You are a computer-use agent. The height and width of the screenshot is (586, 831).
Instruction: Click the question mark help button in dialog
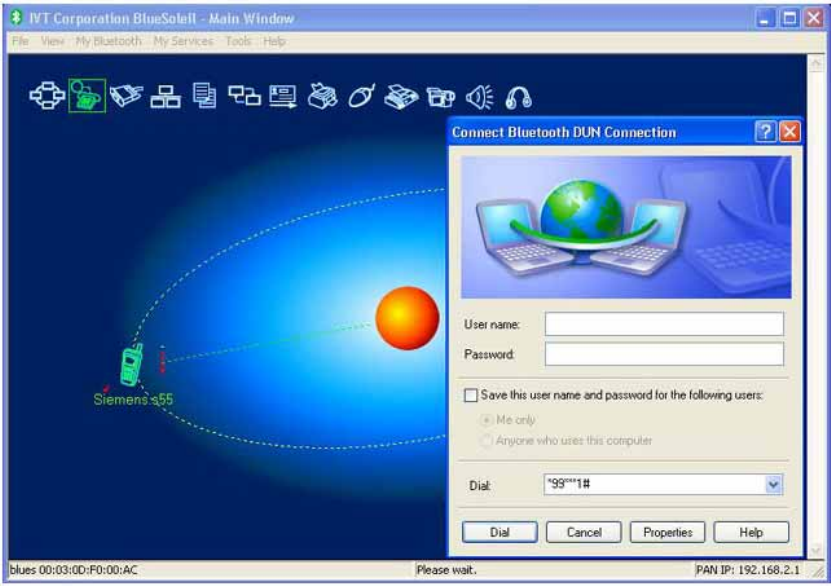pyautogui.click(x=765, y=131)
